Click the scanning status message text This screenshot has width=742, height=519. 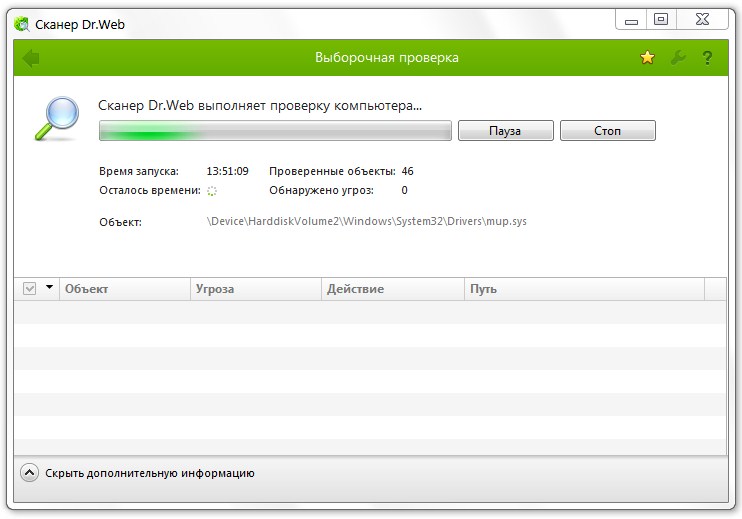tap(260, 105)
